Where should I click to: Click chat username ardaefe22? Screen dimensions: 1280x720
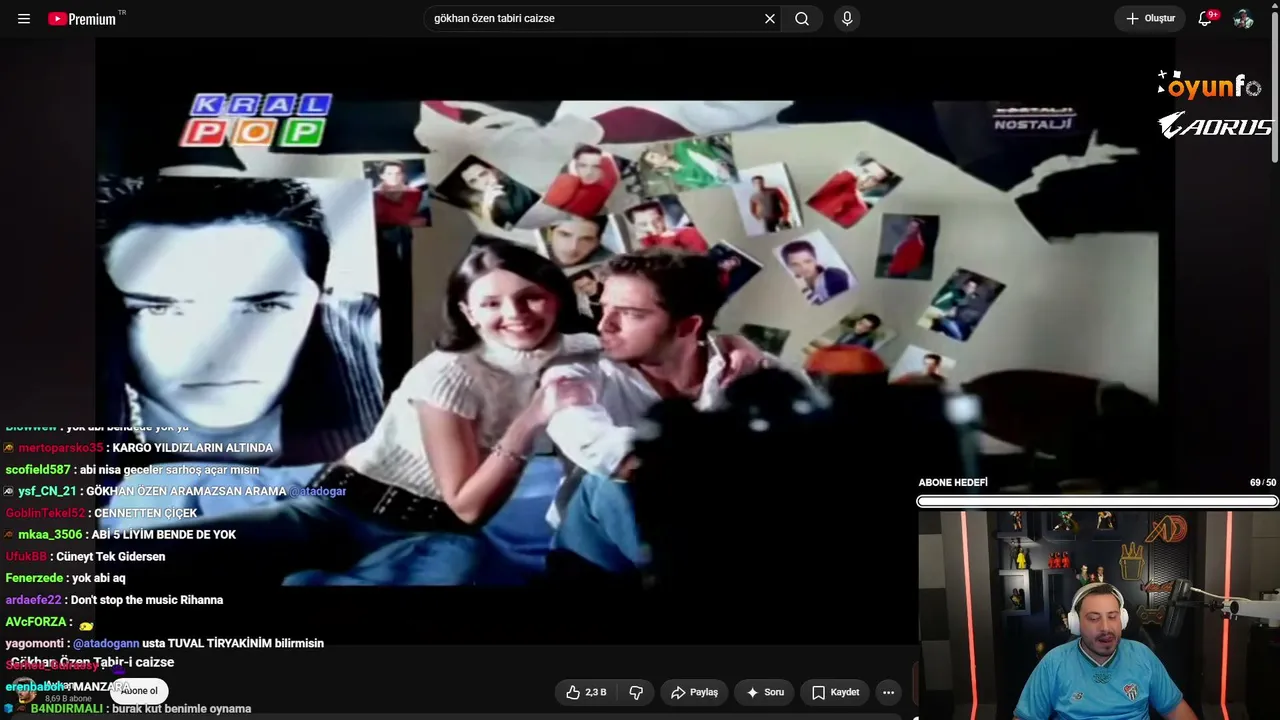(x=33, y=600)
